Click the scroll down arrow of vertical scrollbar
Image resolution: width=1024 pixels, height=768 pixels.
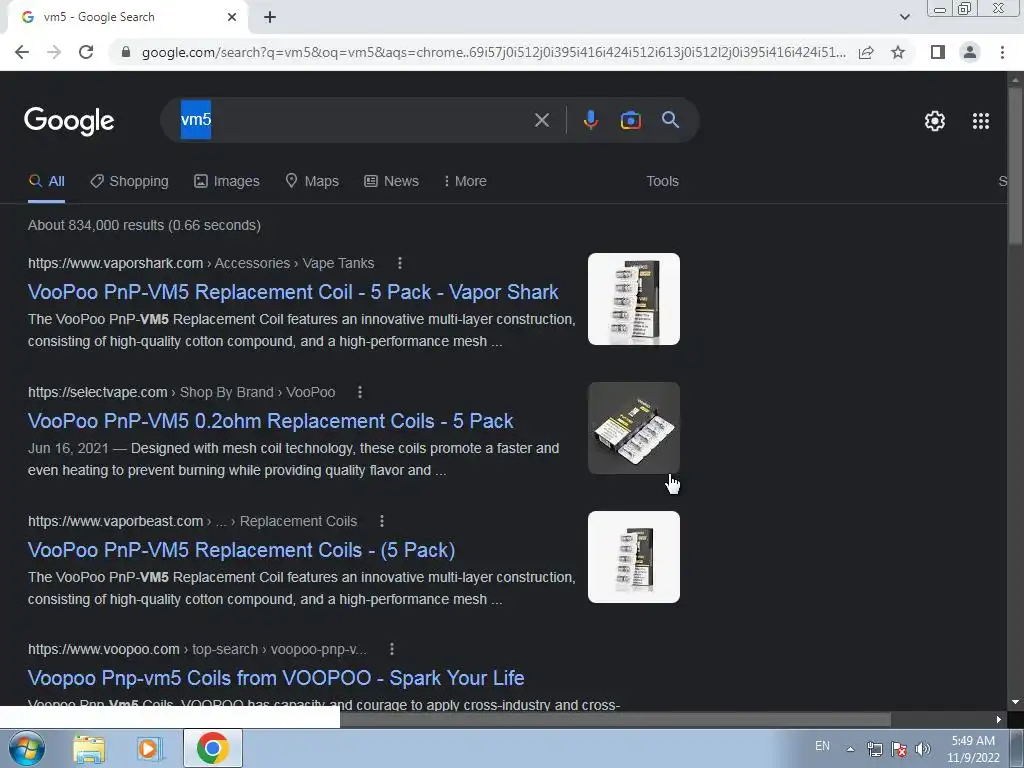click(1015, 702)
